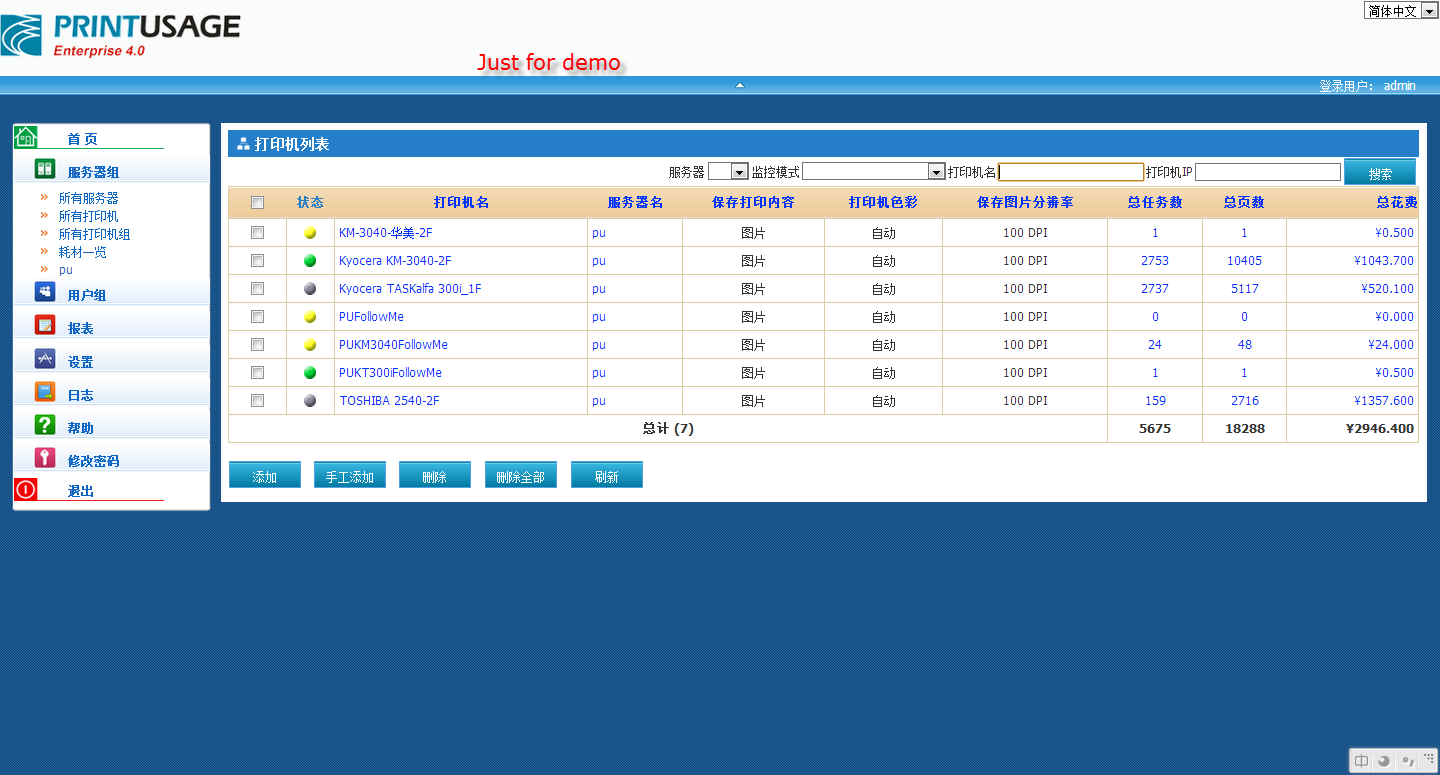Screen dimensions: 1440x775
Task: Open the PUFollowMe printer link
Action: point(371,317)
